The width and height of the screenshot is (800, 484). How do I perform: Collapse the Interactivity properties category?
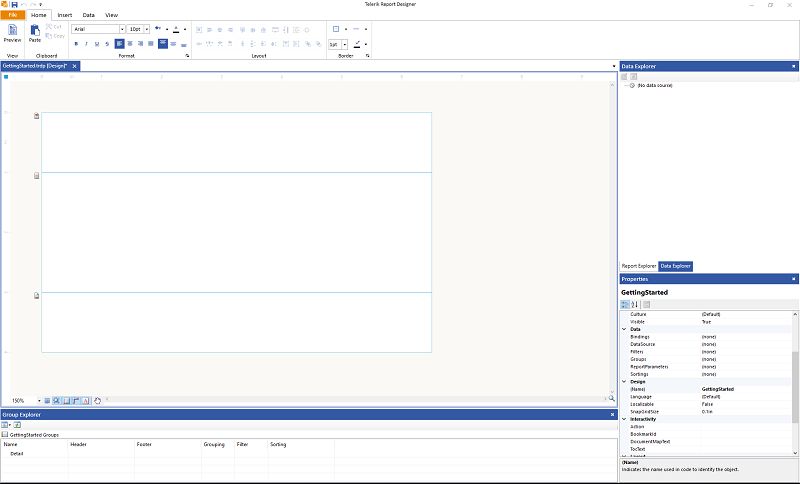tap(624, 419)
